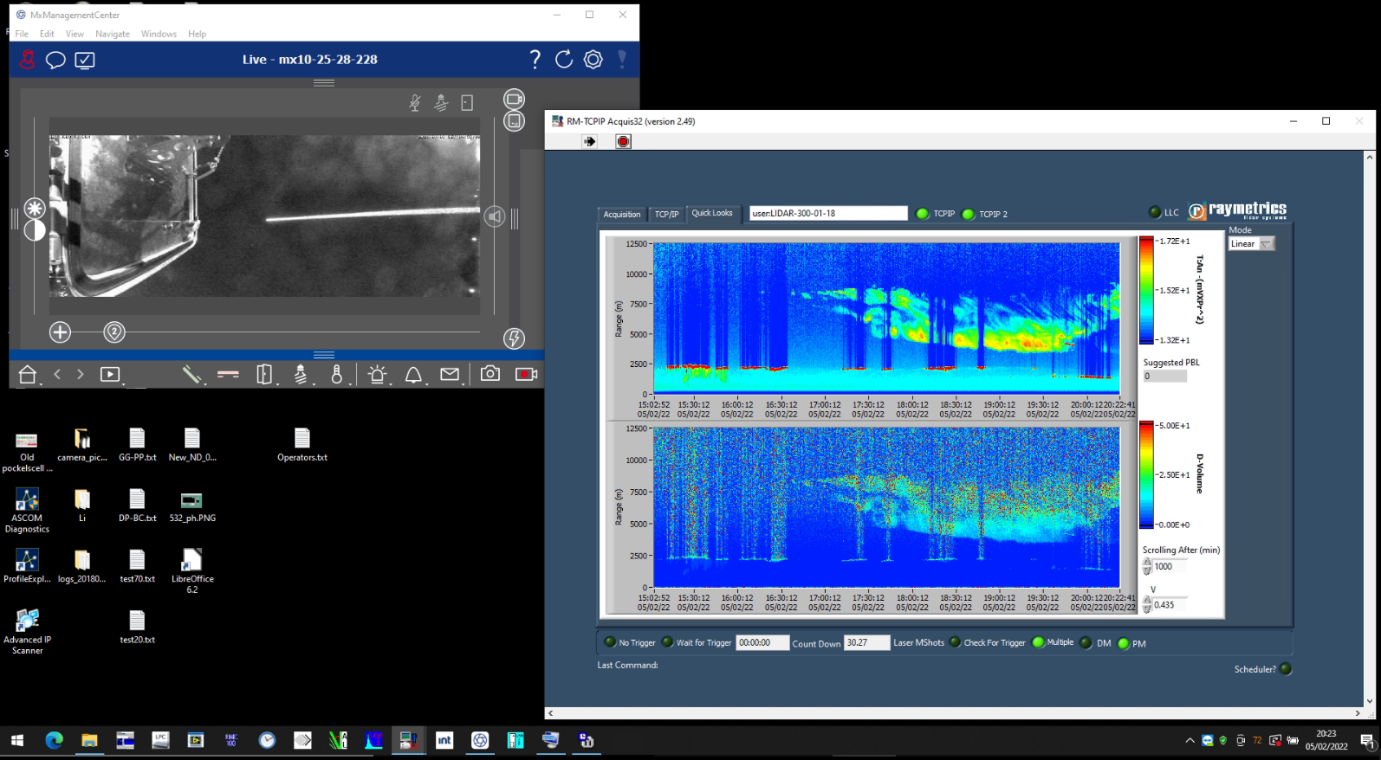Viewport: 1381px width, 760px height.
Task: Click the refresh icon in camera header
Action: click(x=564, y=60)
